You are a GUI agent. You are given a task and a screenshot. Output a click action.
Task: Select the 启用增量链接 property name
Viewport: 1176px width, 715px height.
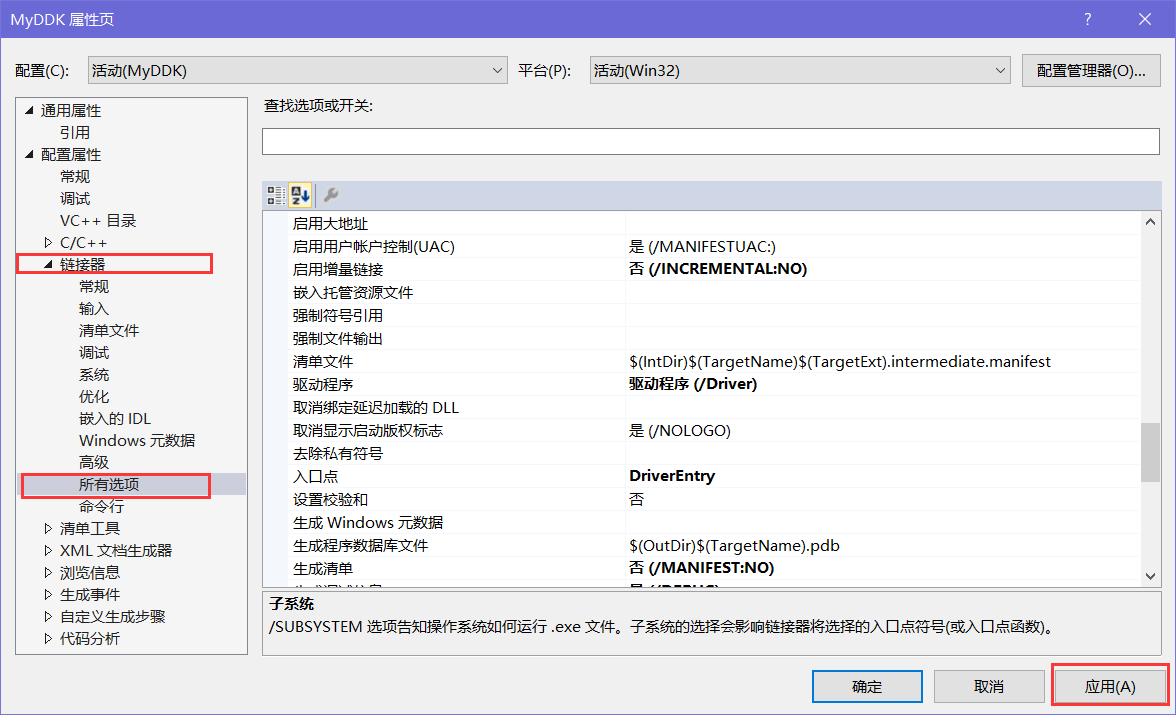338,269
